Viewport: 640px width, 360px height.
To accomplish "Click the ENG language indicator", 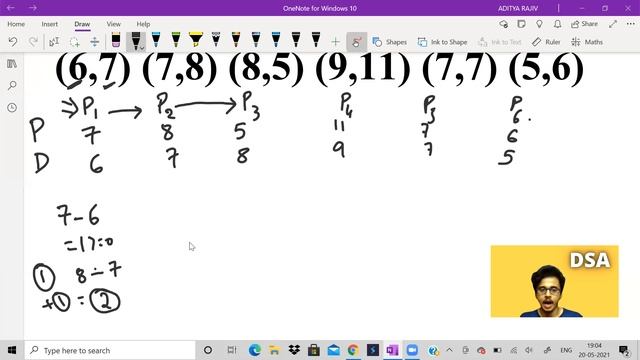I will [x=566, y=350].
